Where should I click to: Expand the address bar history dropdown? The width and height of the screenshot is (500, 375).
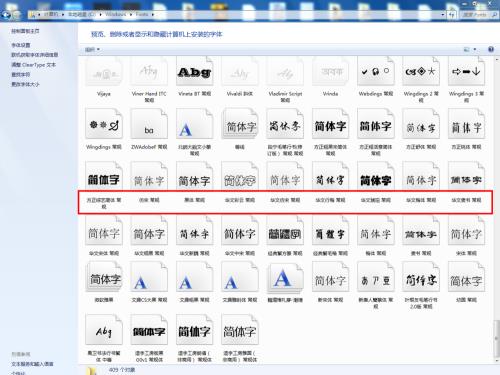pyautogui.click(x=443, y=15)
